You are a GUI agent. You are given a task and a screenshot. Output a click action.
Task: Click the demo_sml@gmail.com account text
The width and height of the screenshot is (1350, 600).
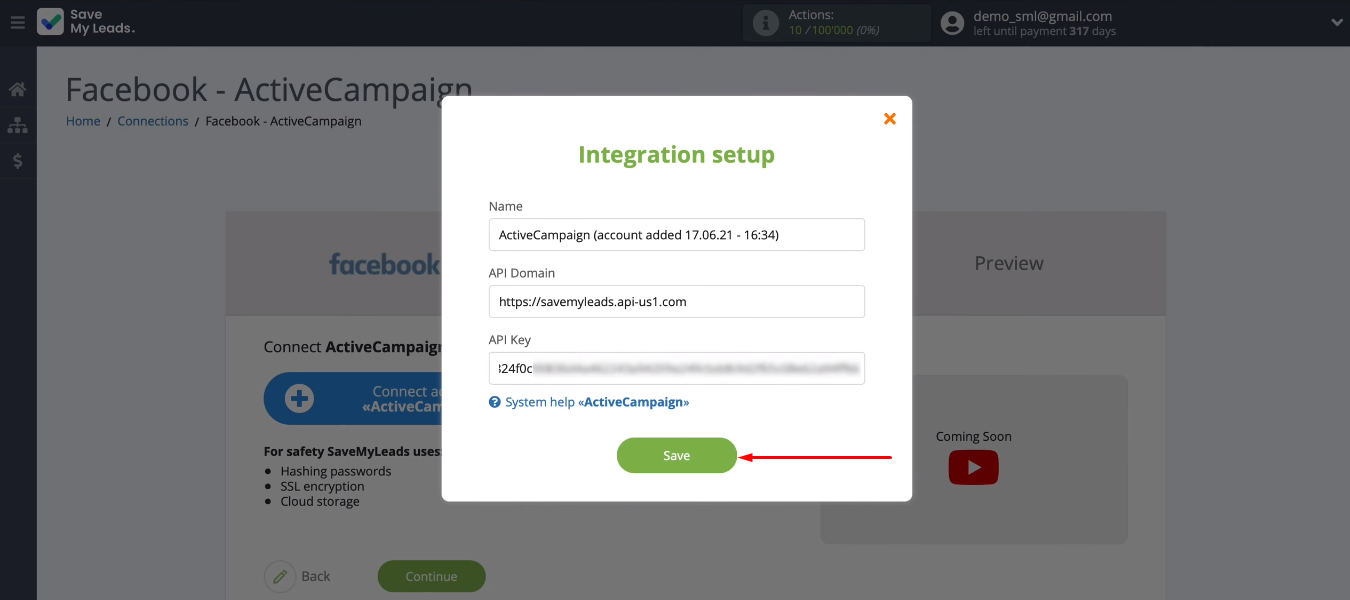1043,16
